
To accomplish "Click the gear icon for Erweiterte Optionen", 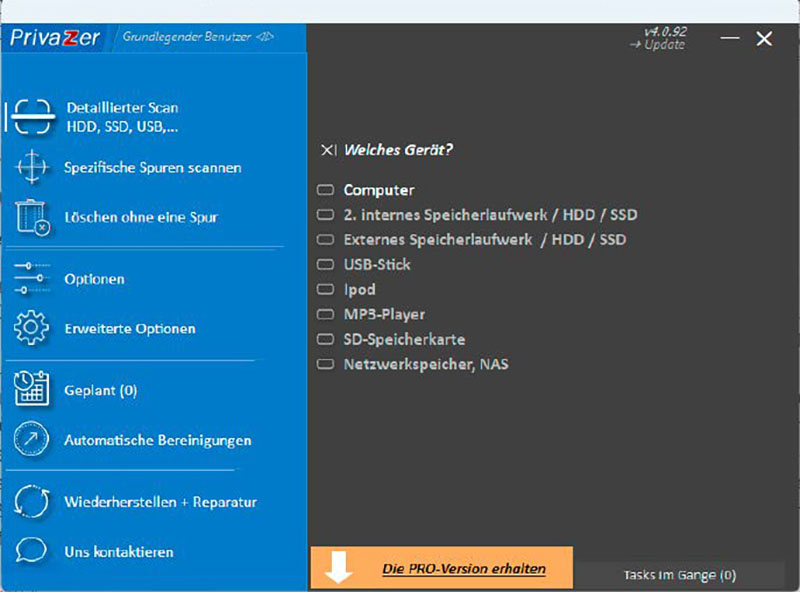I will click(x=32, y=328).
